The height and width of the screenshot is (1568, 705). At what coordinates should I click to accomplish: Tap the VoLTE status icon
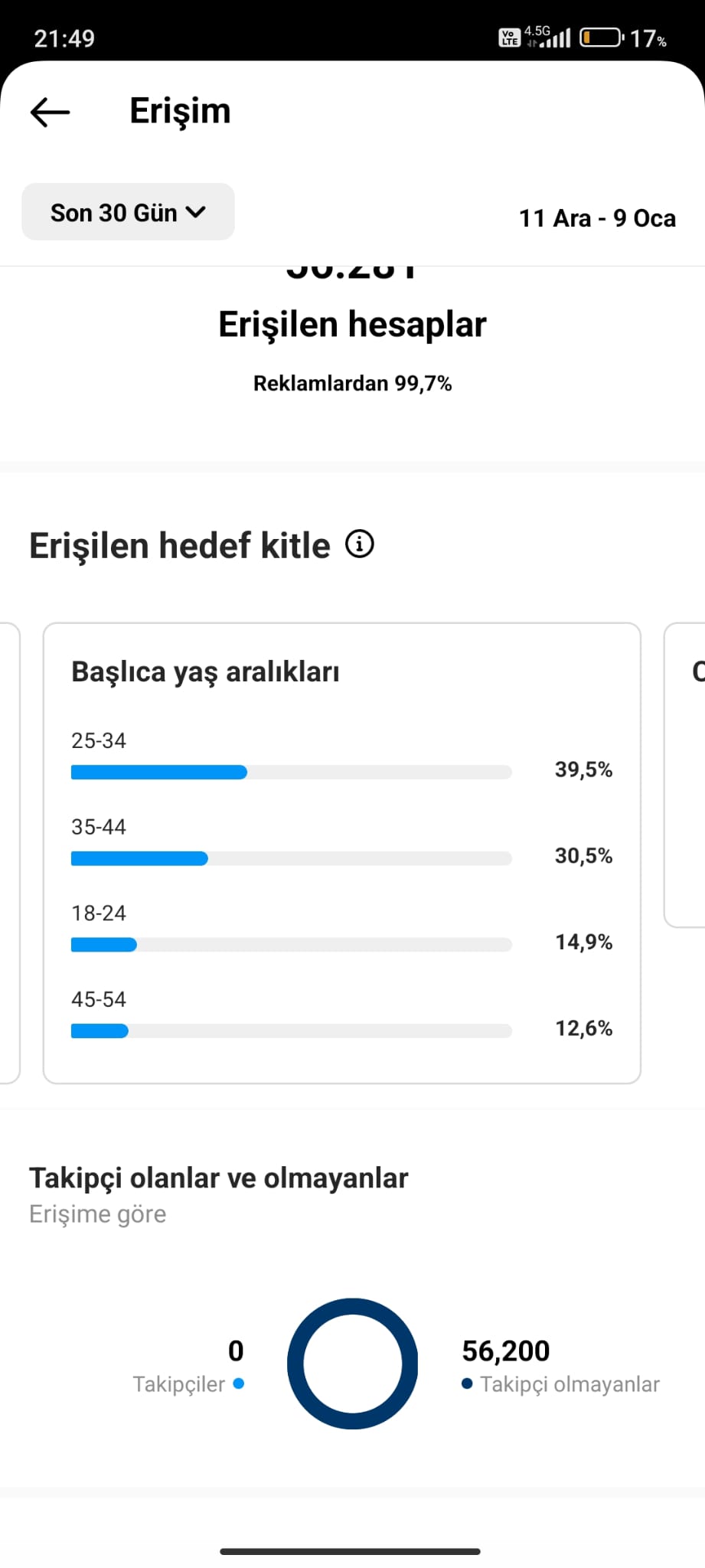click(x=509, y=38)
